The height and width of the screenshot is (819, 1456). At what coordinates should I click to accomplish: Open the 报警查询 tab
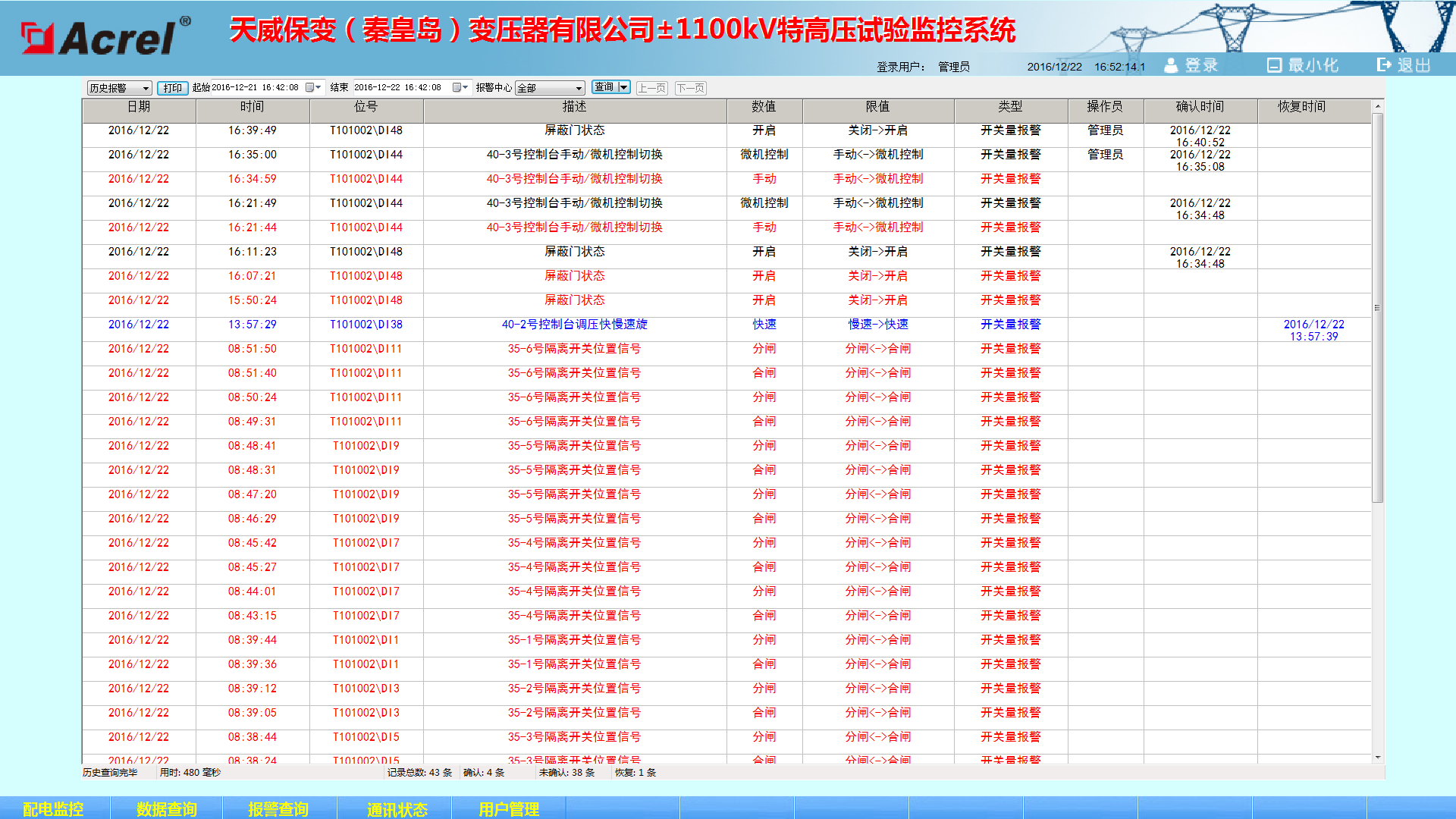(278, 808)
